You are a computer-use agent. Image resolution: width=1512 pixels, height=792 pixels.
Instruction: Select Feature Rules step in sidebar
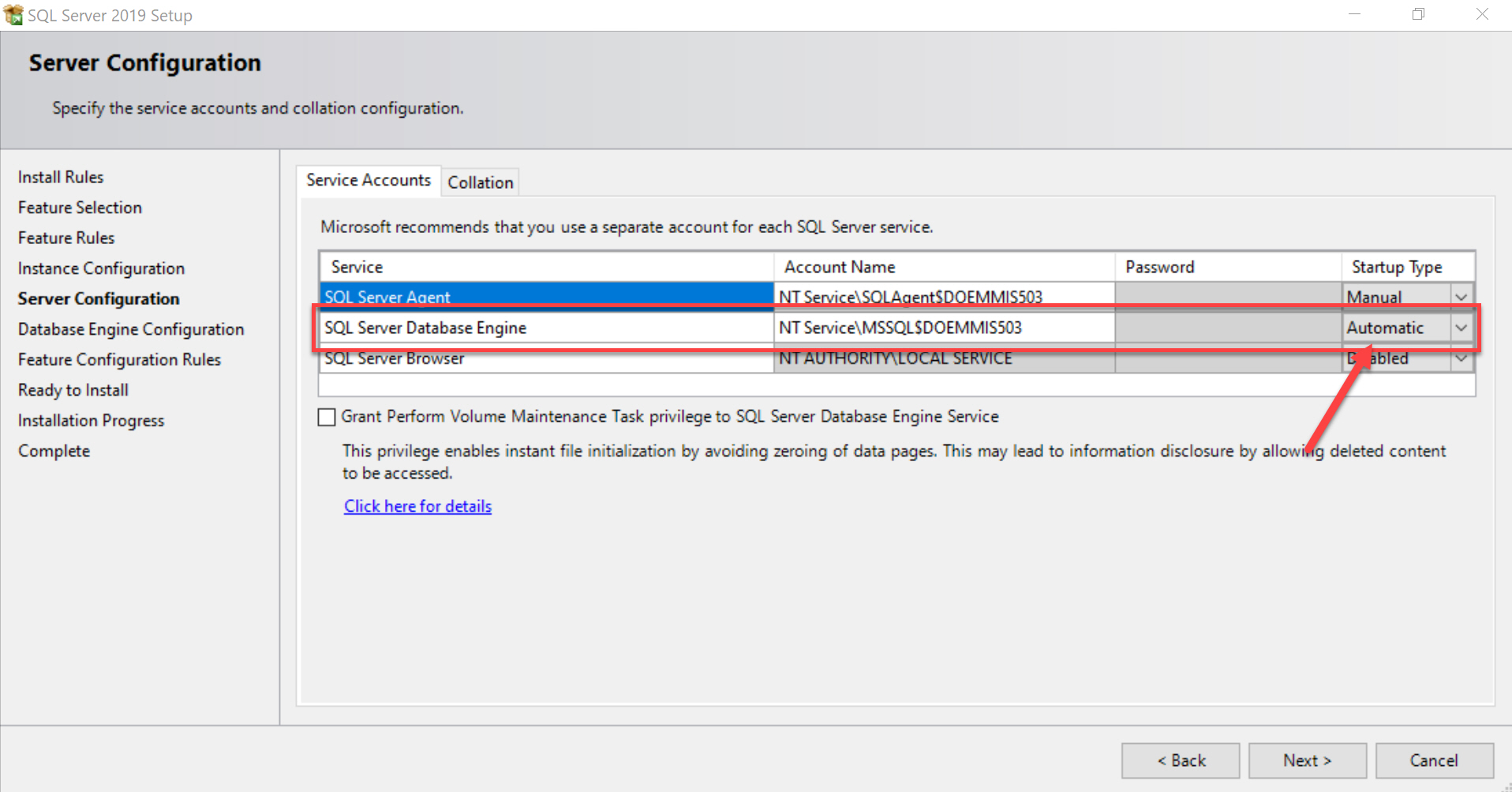pyautogui.click(x=66, y=238)
